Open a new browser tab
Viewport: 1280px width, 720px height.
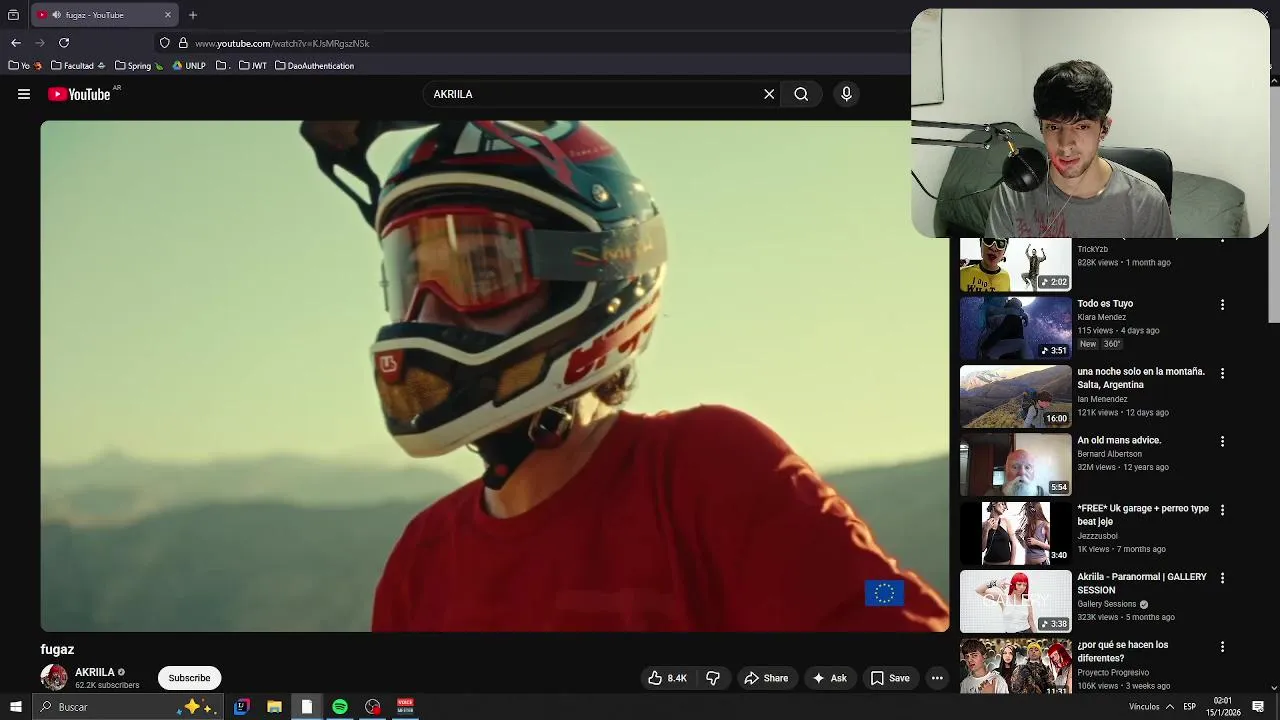[x=193, y=15]
